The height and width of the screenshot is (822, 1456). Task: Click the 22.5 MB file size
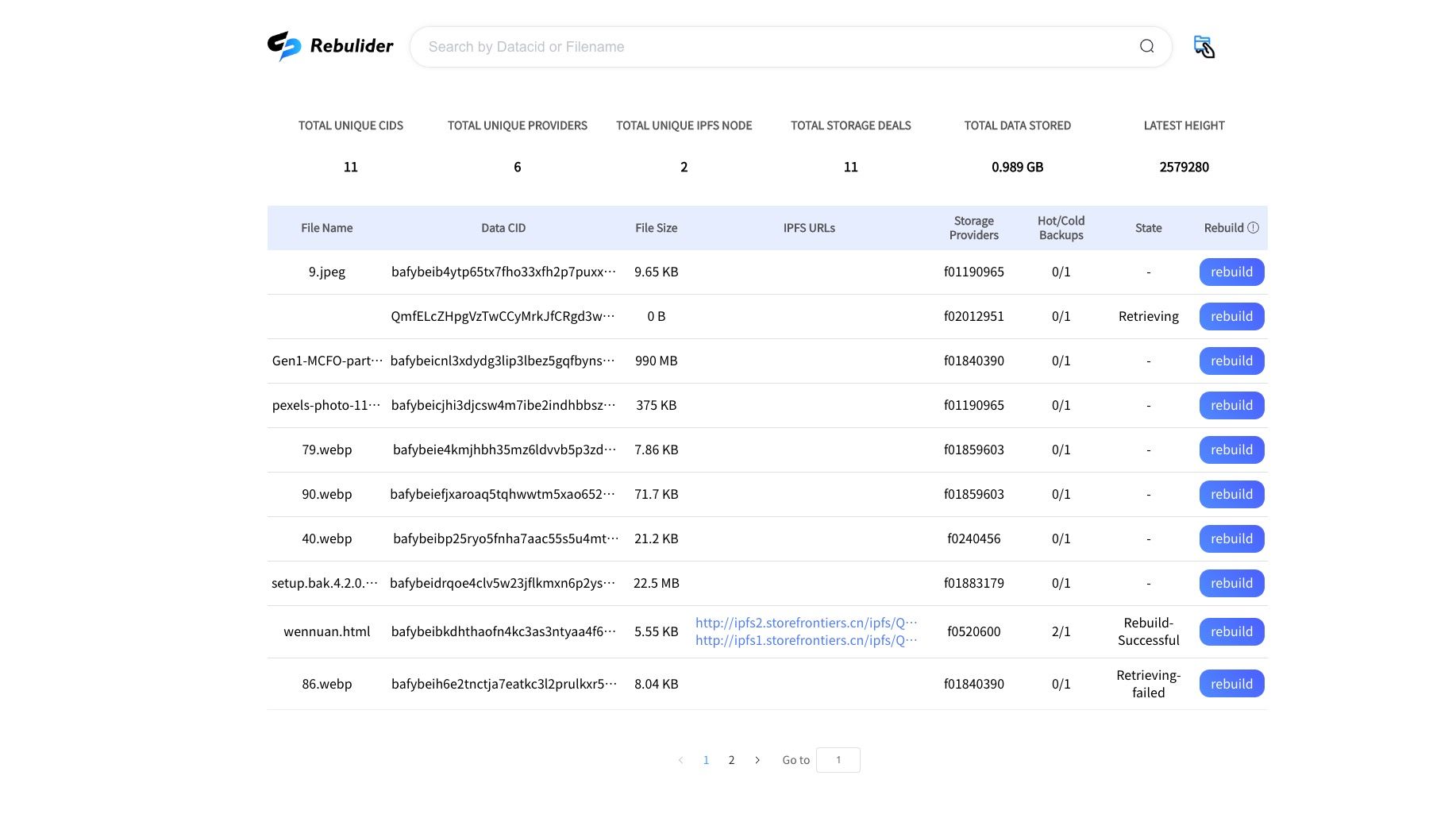click(656, 583)
